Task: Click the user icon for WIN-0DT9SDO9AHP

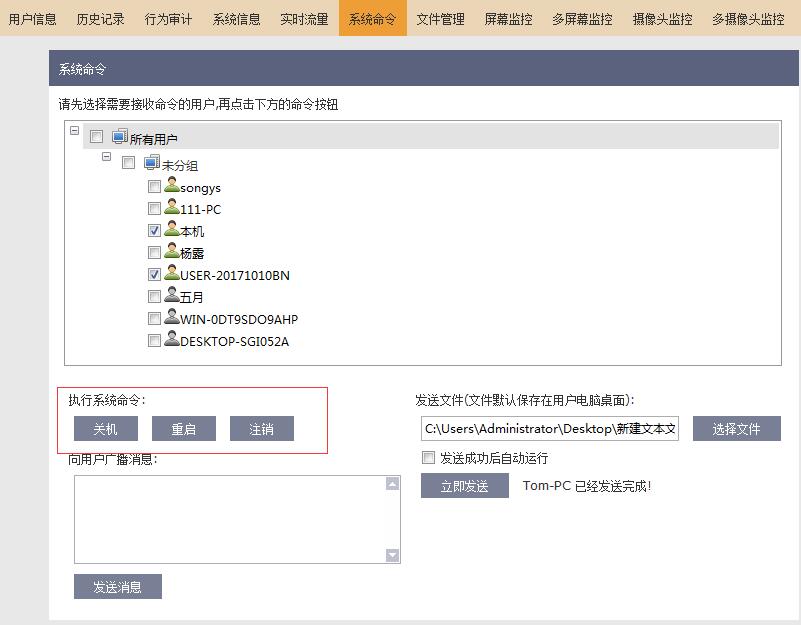Action: pos(171,318)
